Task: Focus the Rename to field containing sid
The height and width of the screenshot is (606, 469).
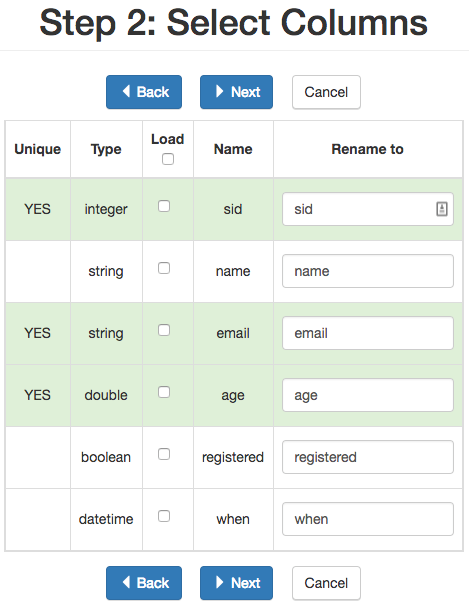Action: point(368,209)
